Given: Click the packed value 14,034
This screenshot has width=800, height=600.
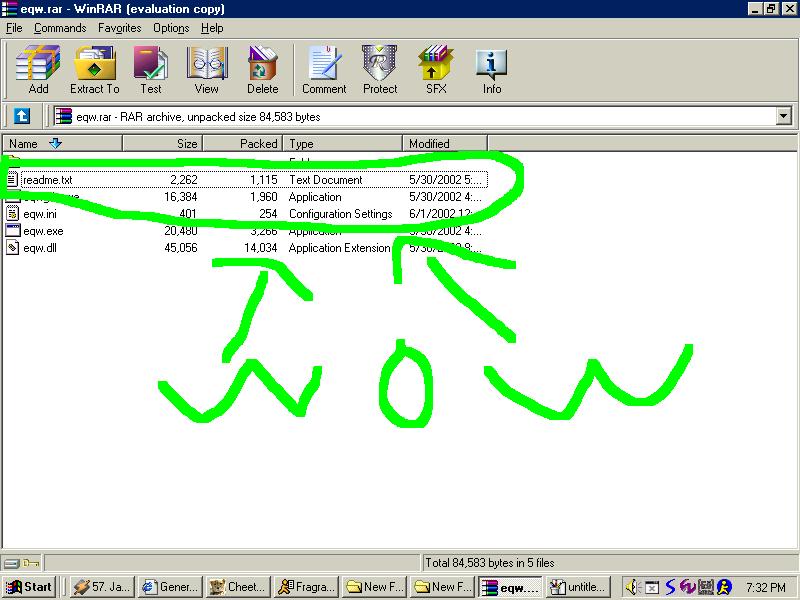Looking at the screenshot, I should (x=261, y=248).
